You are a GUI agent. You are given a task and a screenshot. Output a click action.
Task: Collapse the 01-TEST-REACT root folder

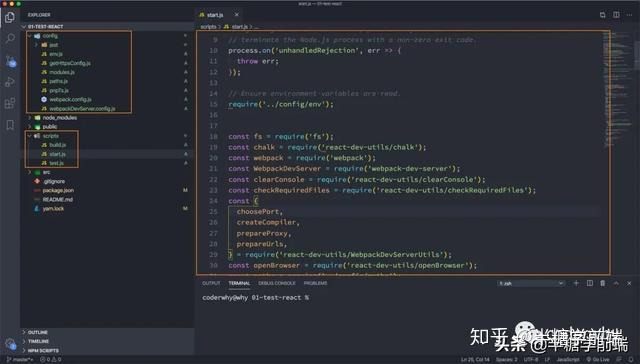tap(24, 27)
